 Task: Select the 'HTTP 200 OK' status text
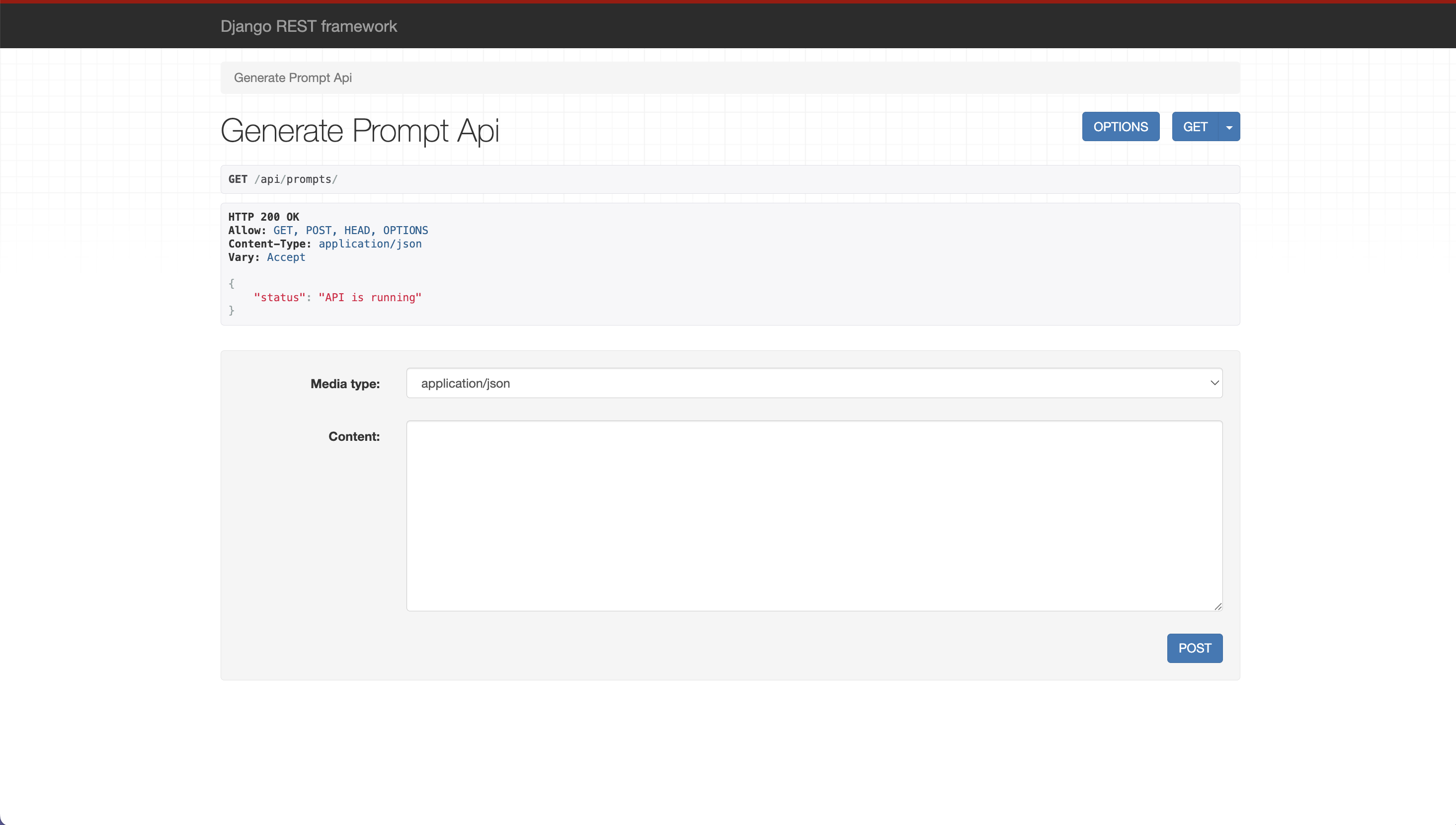tap(263, 217)
